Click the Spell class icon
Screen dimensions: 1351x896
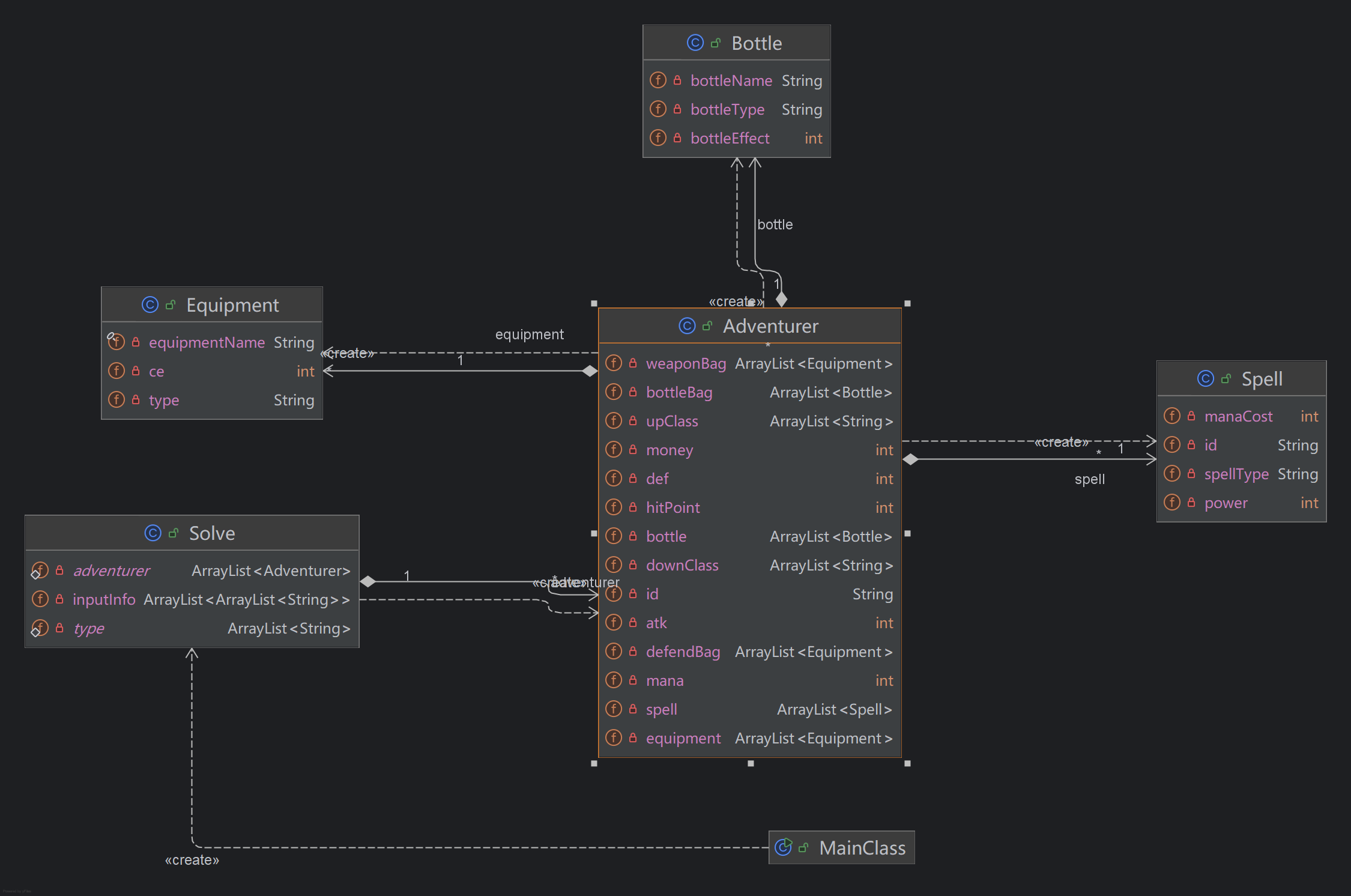click(1205, 379)
